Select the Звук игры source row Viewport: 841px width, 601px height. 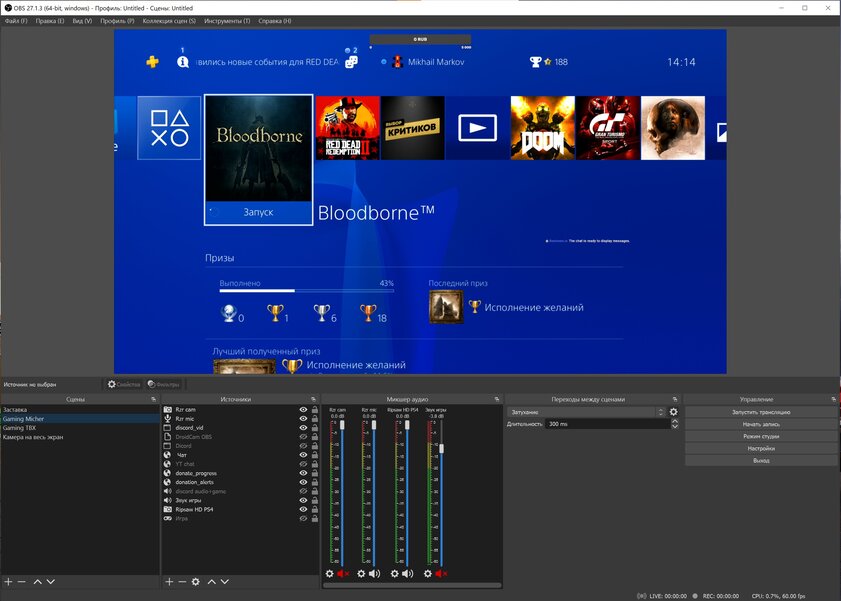tap(240, 500)
